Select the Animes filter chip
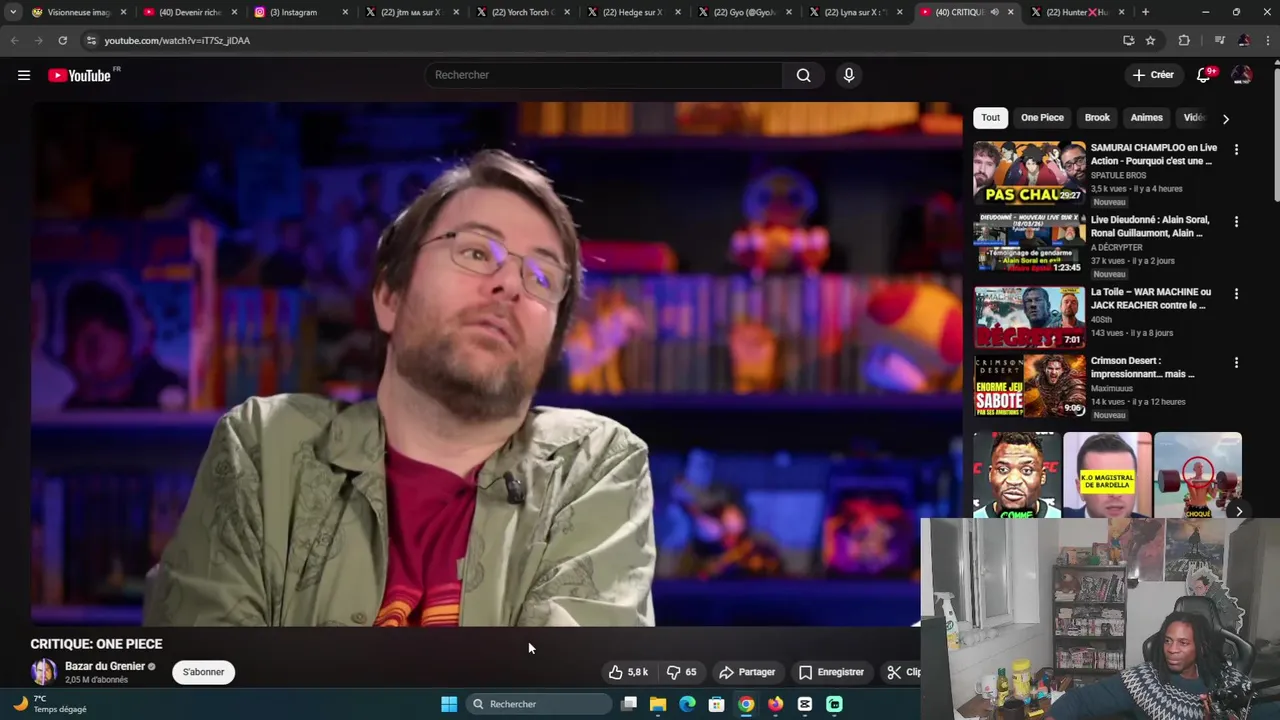Screen dimensions: 1280x720 click(1146, 118)
